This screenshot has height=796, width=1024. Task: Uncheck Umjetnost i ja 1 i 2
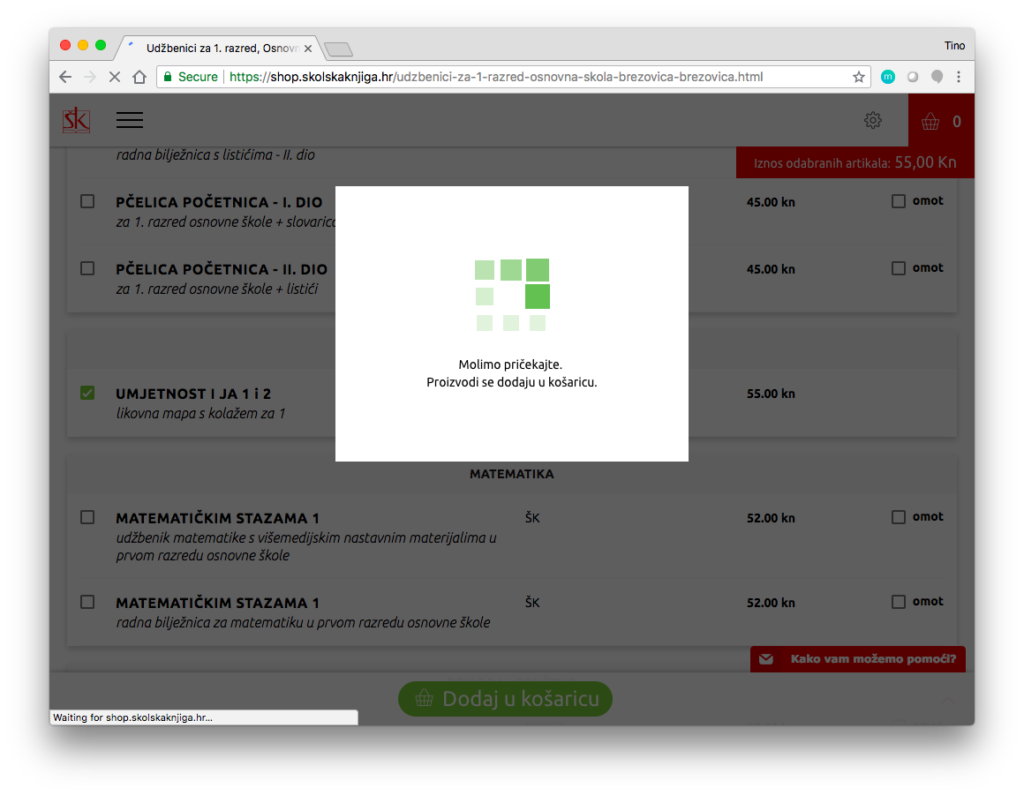87,393
